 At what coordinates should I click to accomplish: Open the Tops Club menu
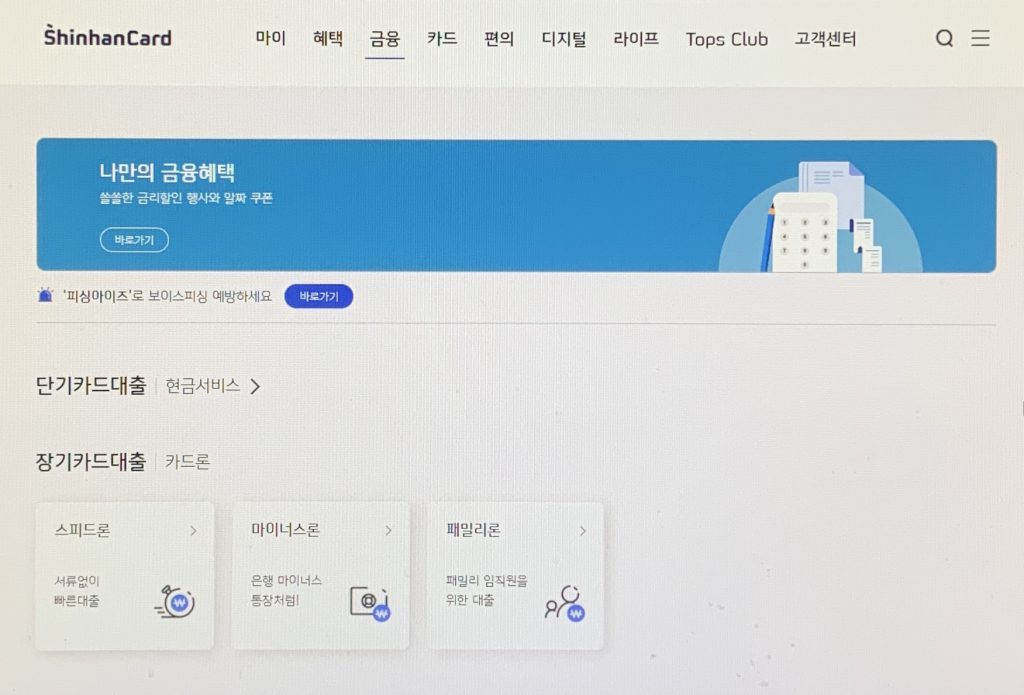(727, 39)
